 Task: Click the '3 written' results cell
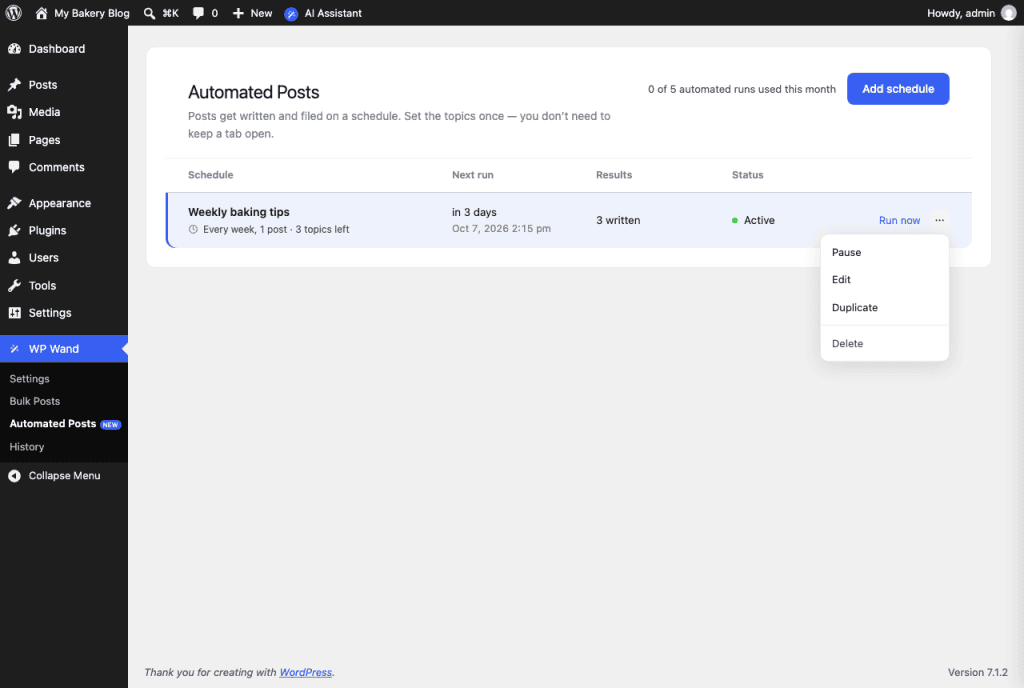click(618, 221)
